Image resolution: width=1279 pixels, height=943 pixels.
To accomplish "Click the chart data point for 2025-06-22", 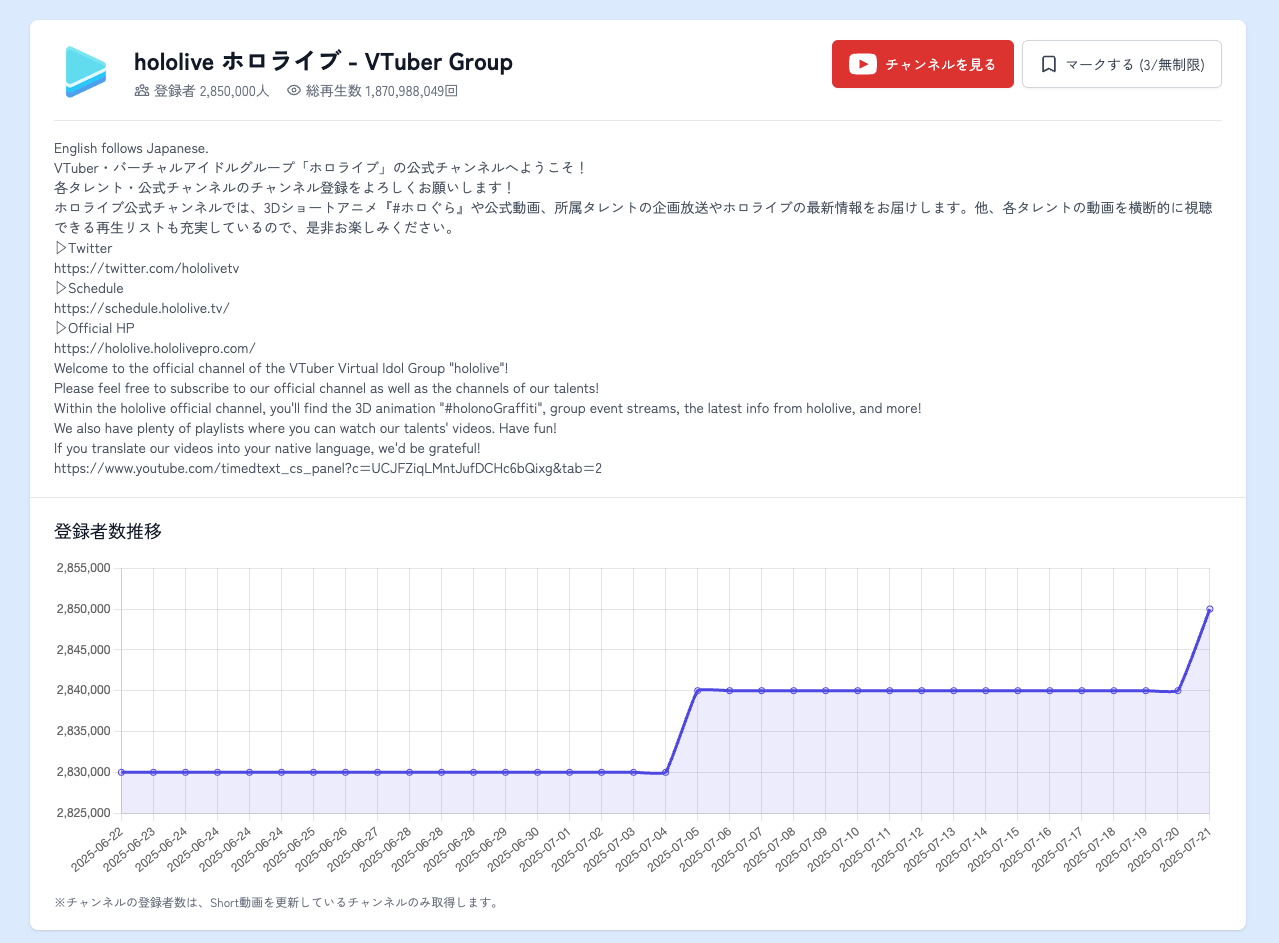I will click(121, 772).
